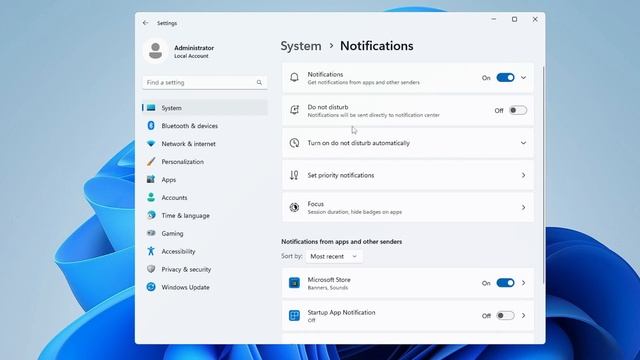Click the Focus timer icon

294,207
